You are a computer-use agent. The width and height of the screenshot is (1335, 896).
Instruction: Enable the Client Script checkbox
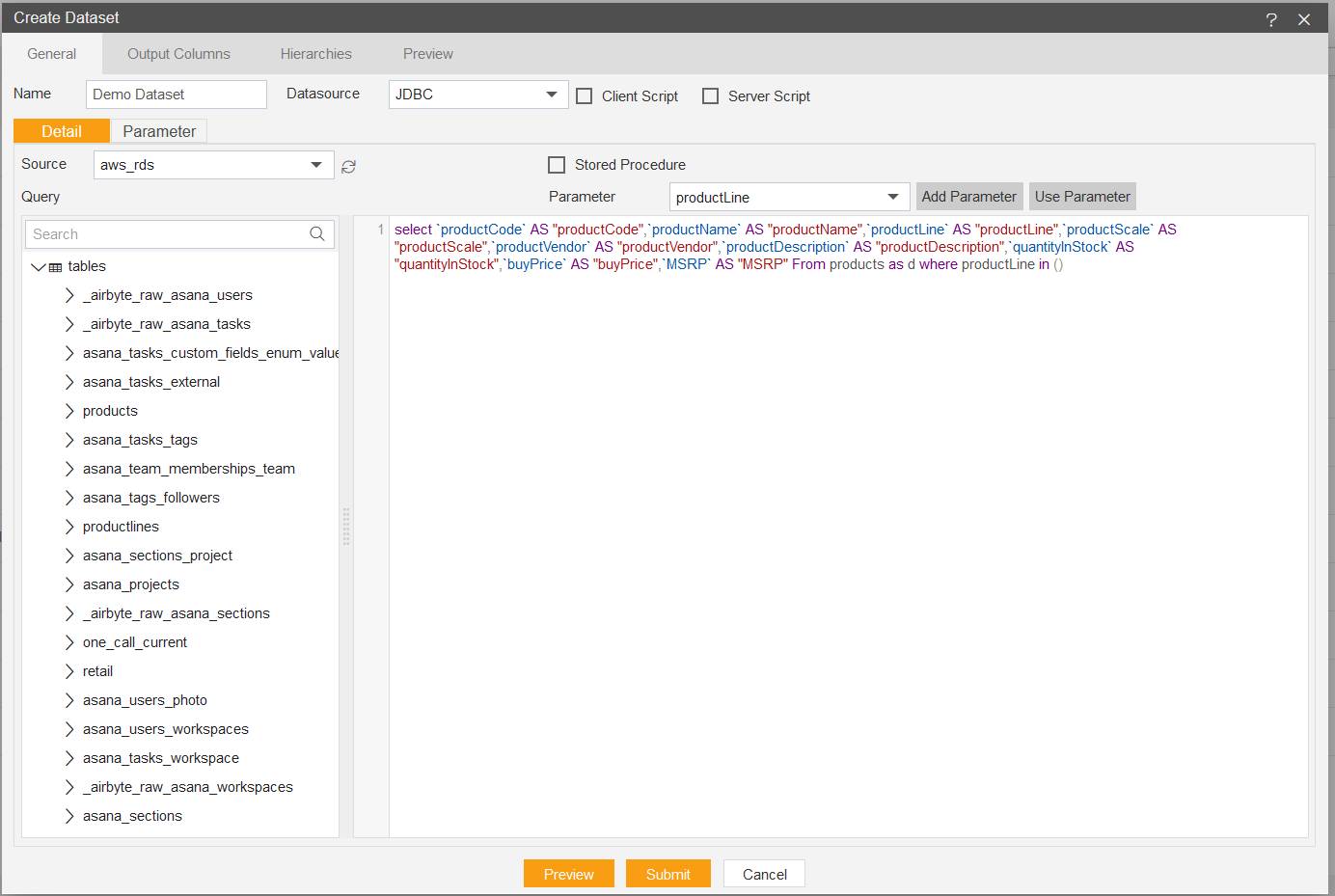(x=585, y=96)
